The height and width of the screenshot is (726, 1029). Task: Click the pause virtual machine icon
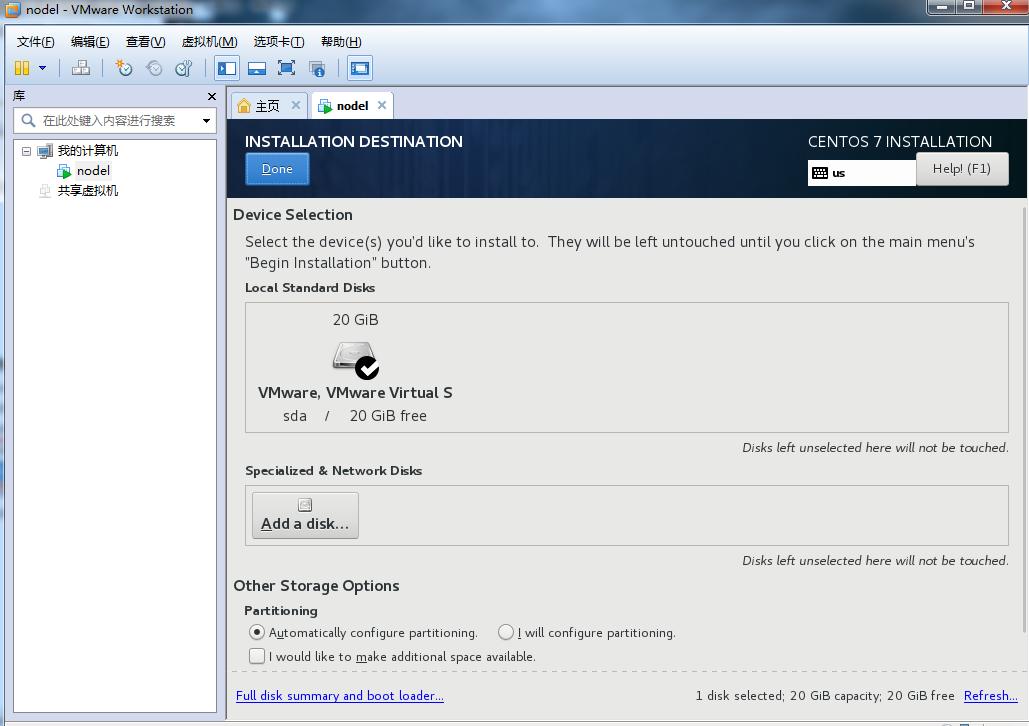[22, 68]
